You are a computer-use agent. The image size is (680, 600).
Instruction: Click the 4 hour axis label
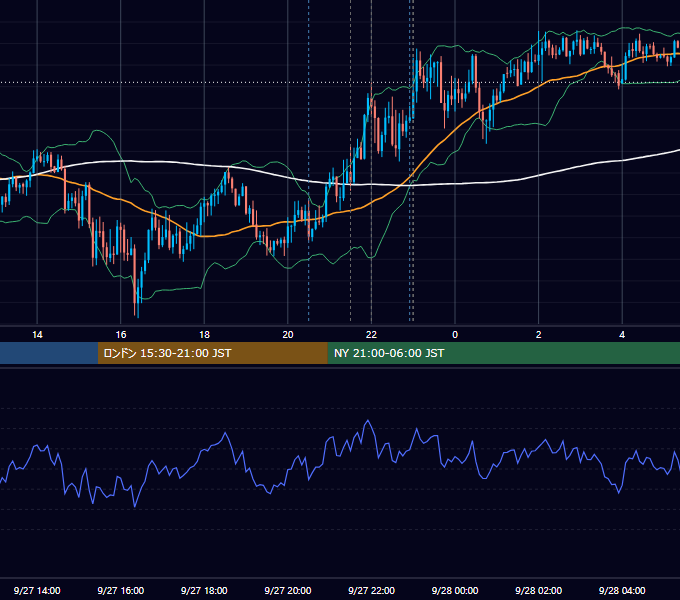click(x=622, y=335)
